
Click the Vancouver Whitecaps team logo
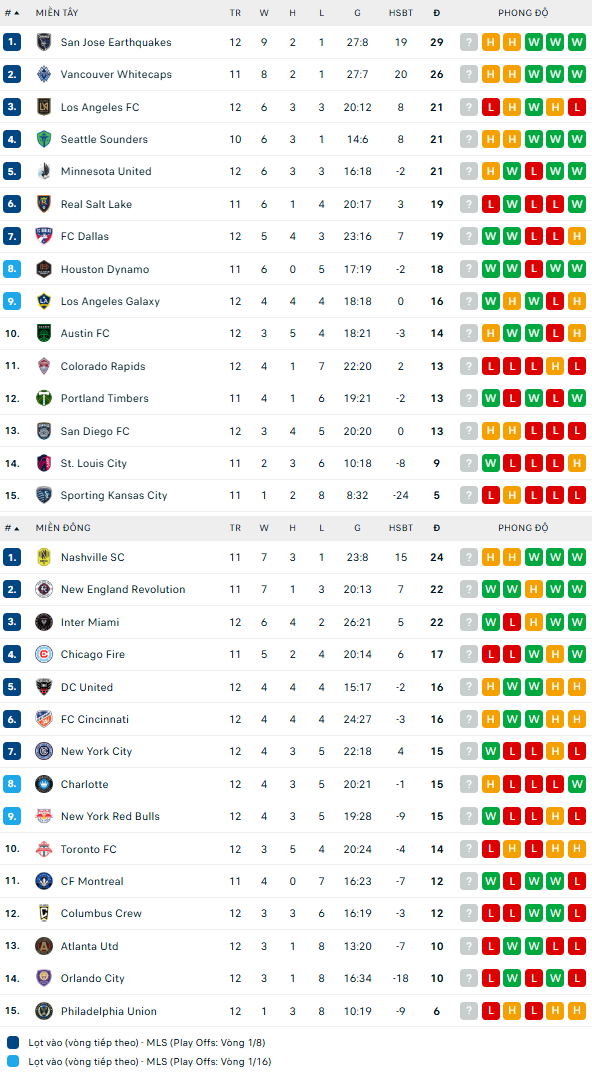[43, 74]
